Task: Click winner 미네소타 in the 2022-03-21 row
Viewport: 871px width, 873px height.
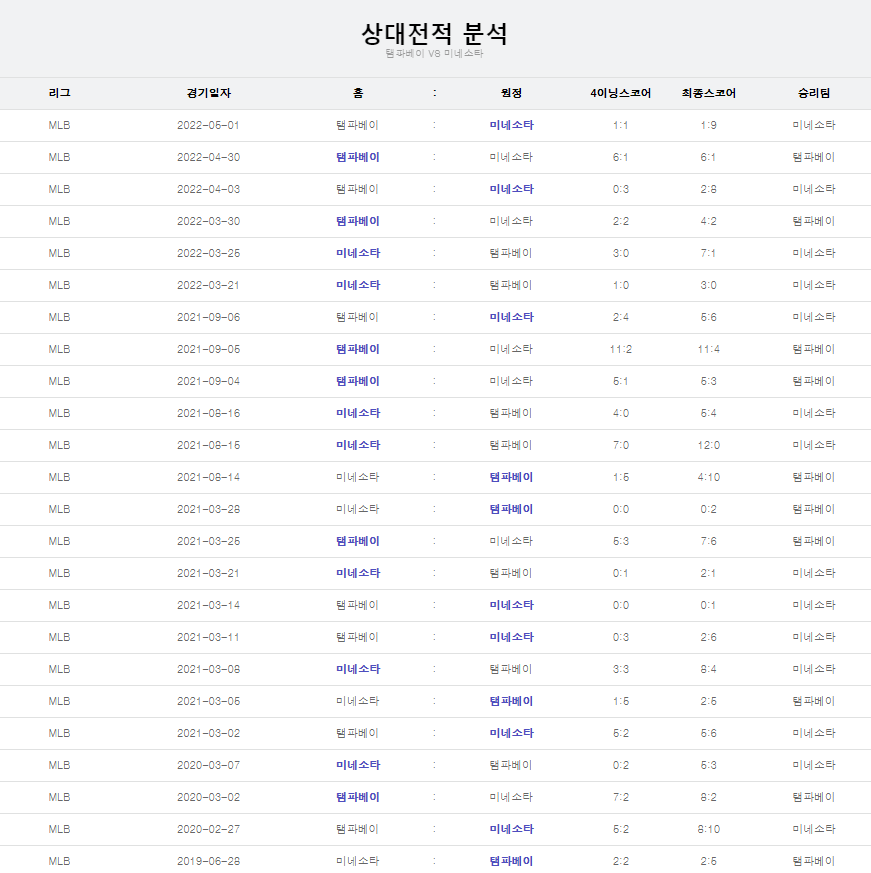Action: point(814,286)
